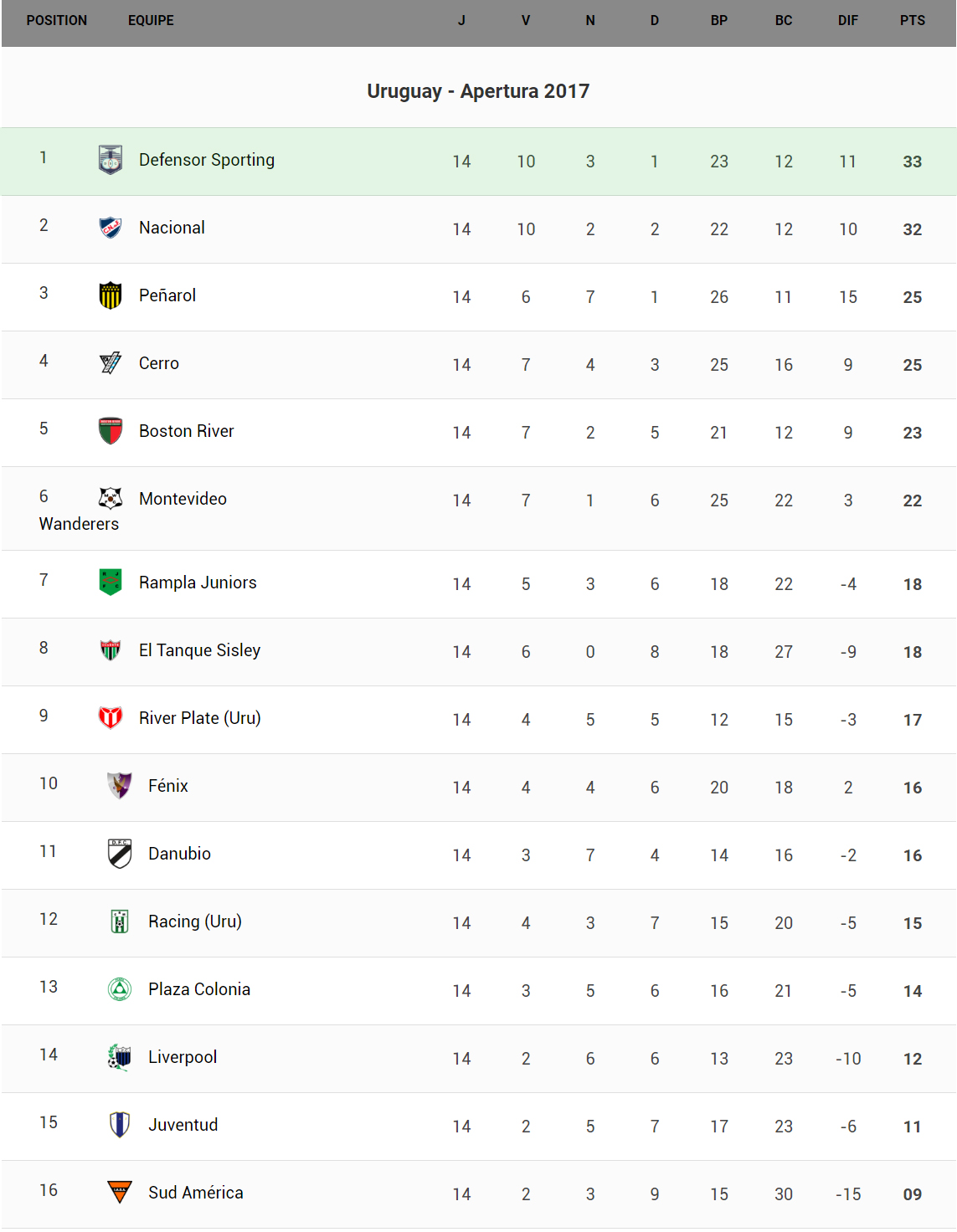Viewport: 957px width, 1232px height.
Task: Select the Sud América orange triangle badge
Action: (120, 1192)
